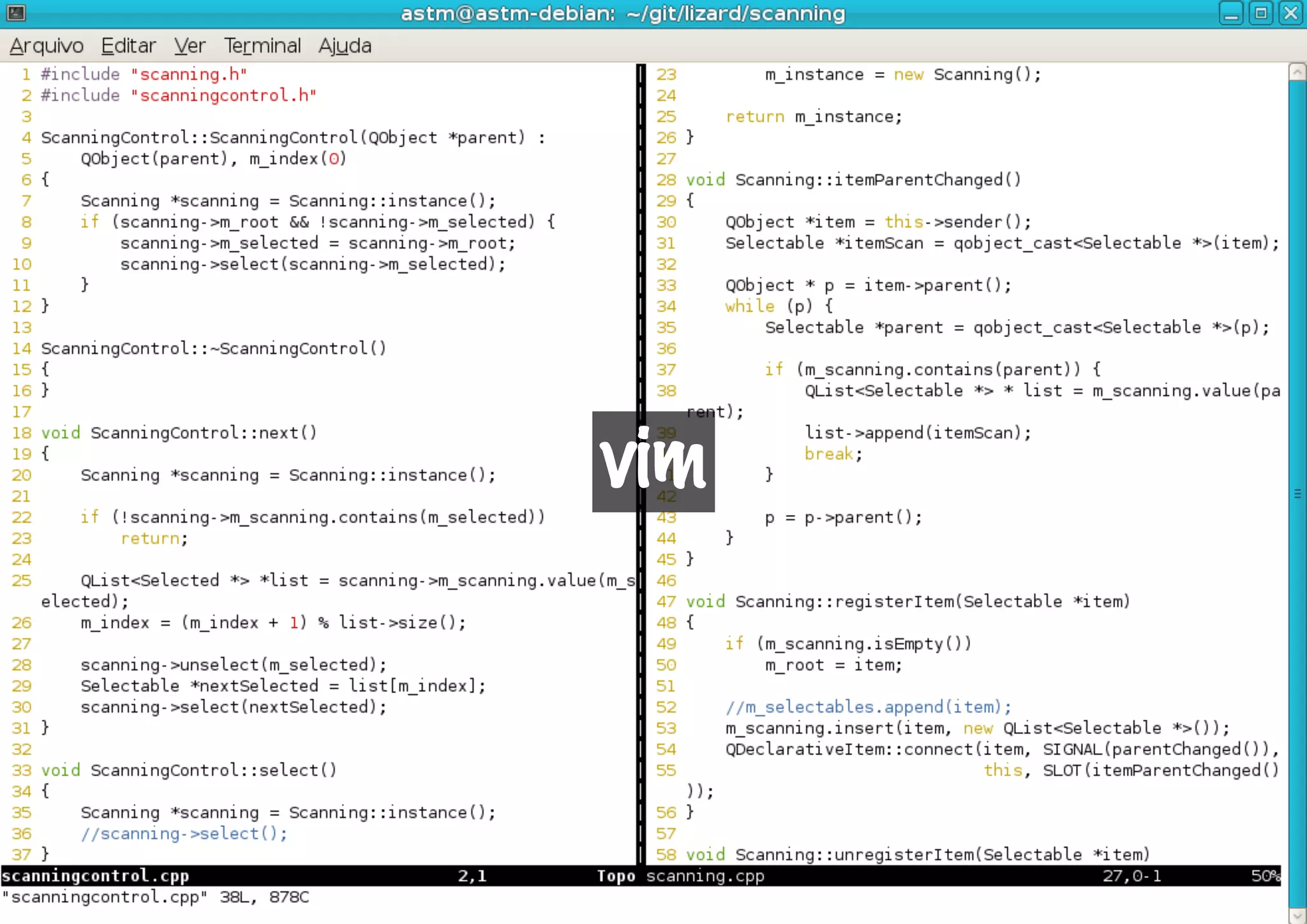Screen dimensions: 1307x924
Task: Click ScanningControl constructor definition line 4
Action: pos(294,138)
